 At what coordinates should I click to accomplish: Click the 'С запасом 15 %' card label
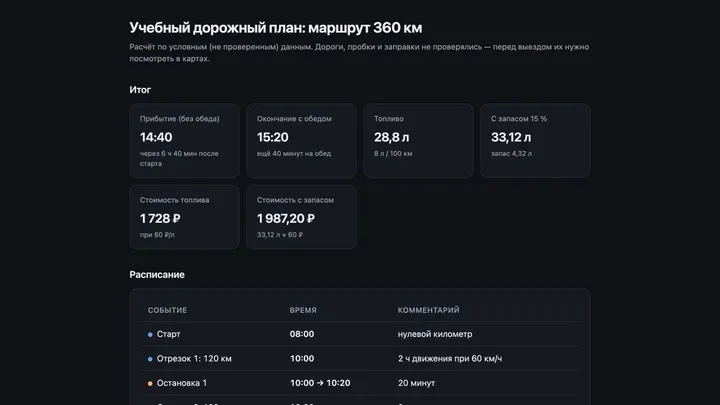click(519, 118)
